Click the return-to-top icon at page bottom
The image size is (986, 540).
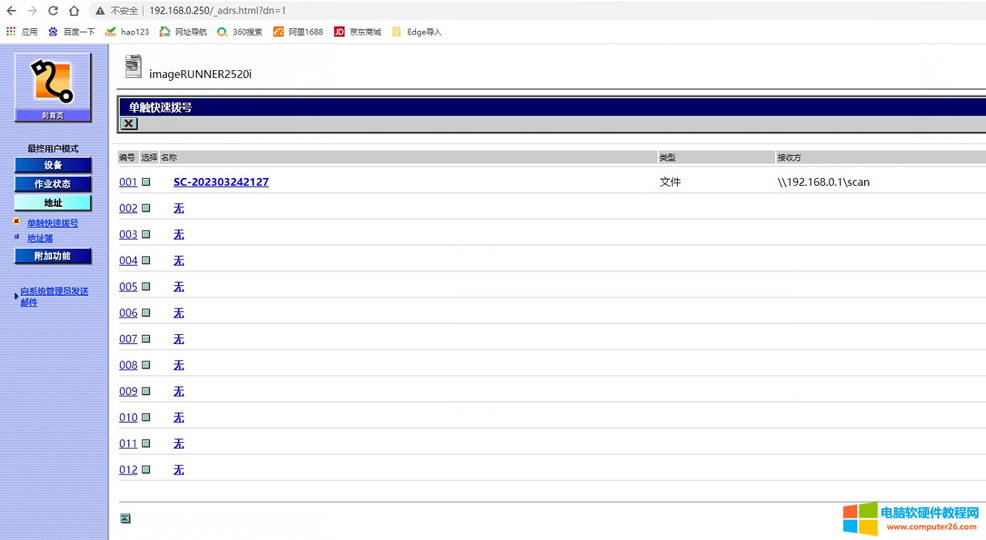coord(125,518)
